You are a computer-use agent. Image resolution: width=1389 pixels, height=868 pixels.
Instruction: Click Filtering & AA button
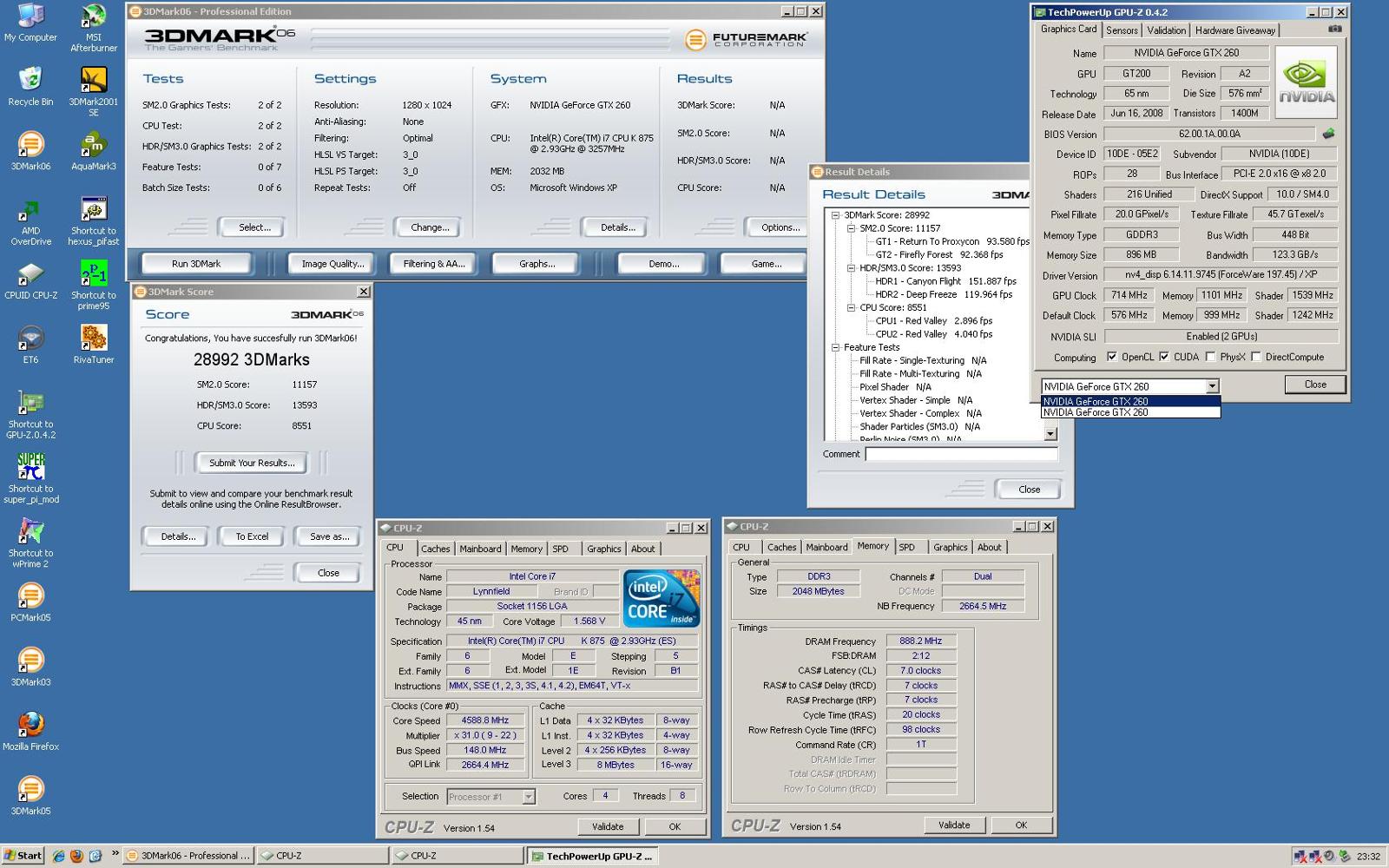(x=433, y=263)
